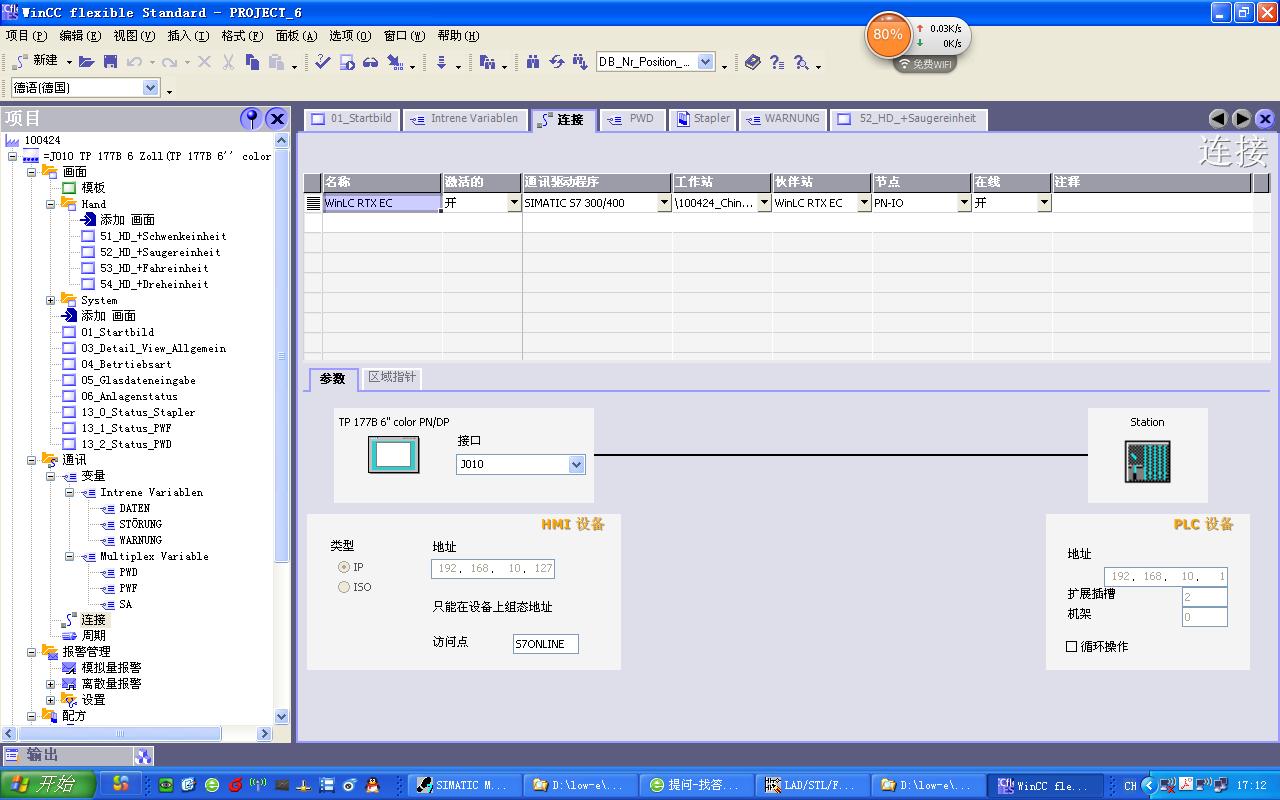Open the 德语(德国) language dropdown

[x=151, y=88]
